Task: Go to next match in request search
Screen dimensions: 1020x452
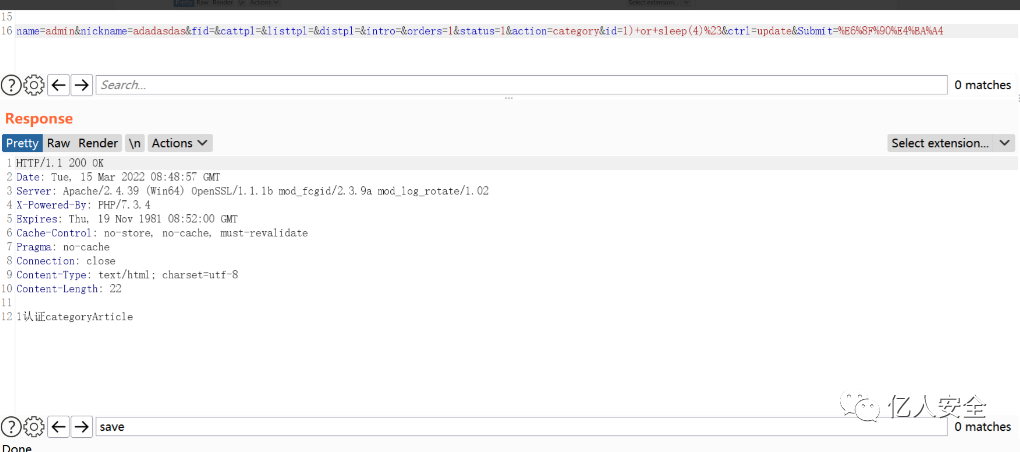Action: (x=81, y=85)
